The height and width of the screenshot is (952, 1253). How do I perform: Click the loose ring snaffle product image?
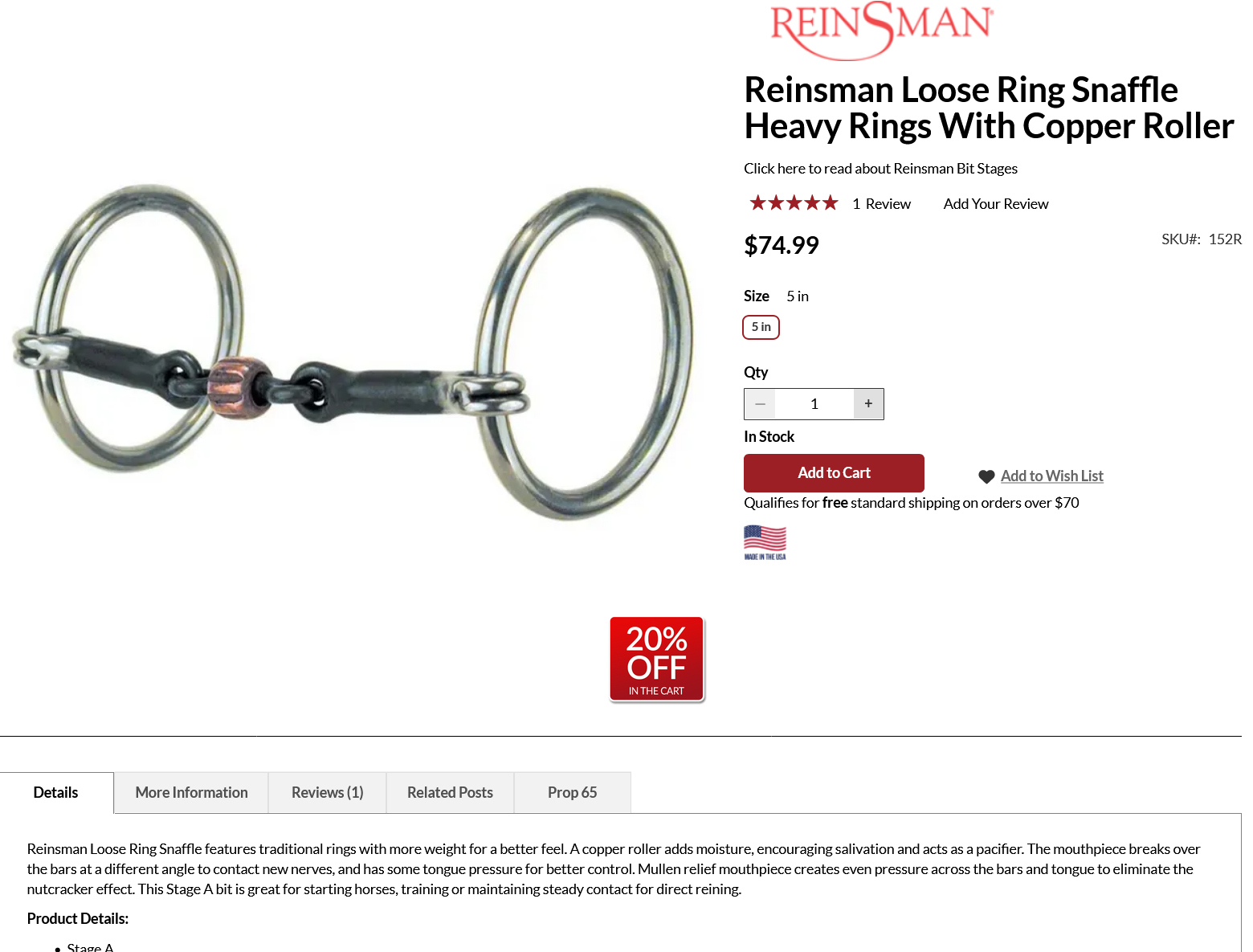(352, 353)
